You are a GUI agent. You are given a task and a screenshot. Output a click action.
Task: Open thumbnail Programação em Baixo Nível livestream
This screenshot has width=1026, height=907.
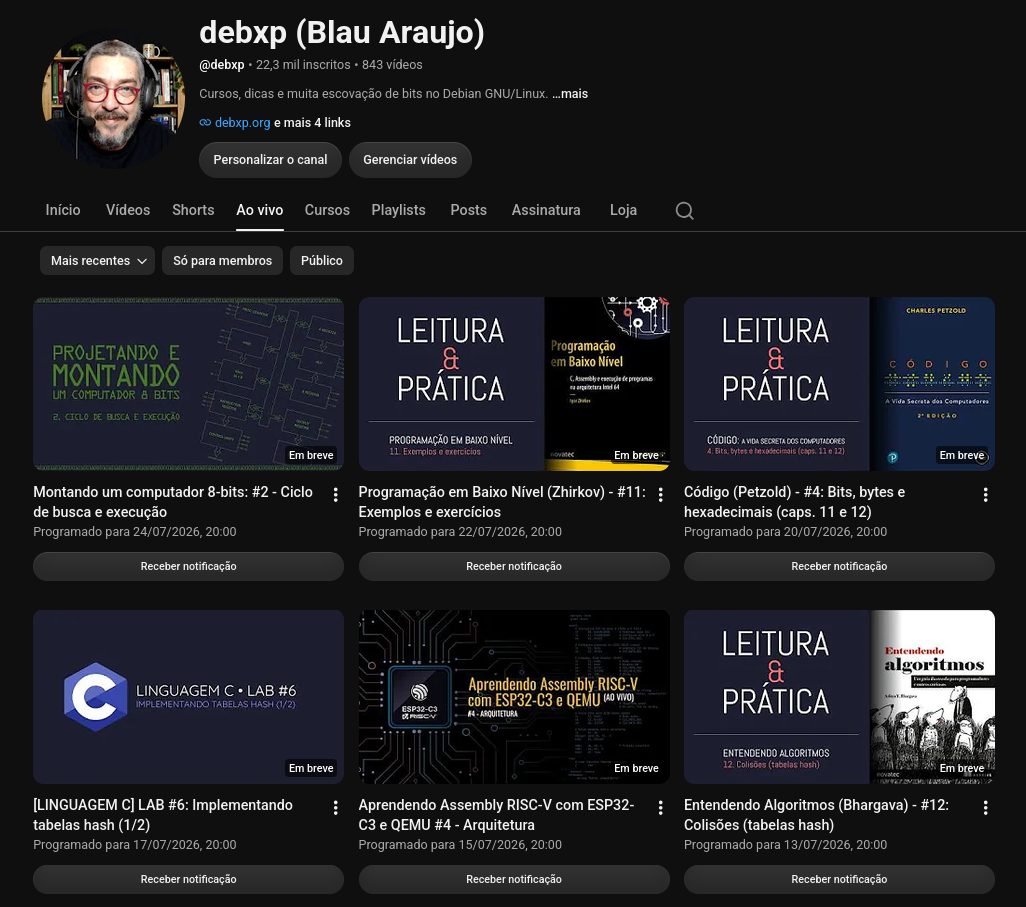click(514, 384)
